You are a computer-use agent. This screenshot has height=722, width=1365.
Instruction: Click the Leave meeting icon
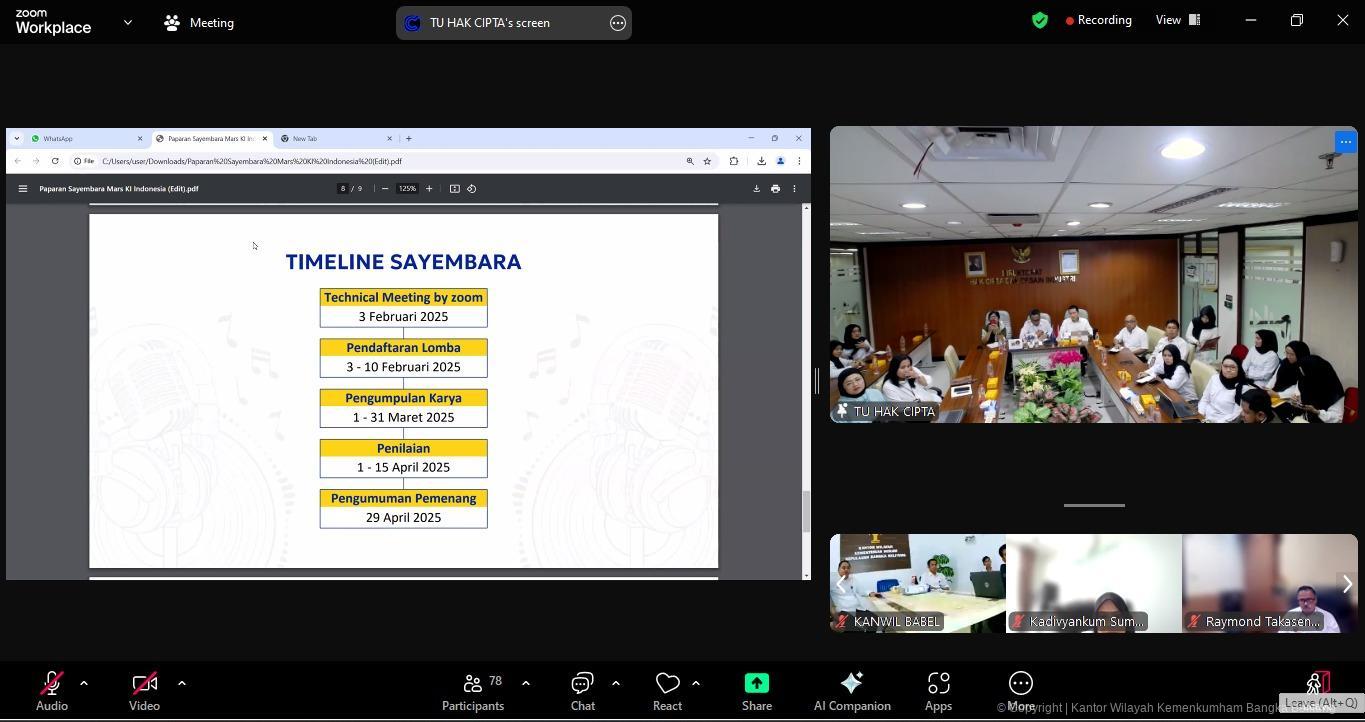pyautogui.click(x=1319, y=682)
